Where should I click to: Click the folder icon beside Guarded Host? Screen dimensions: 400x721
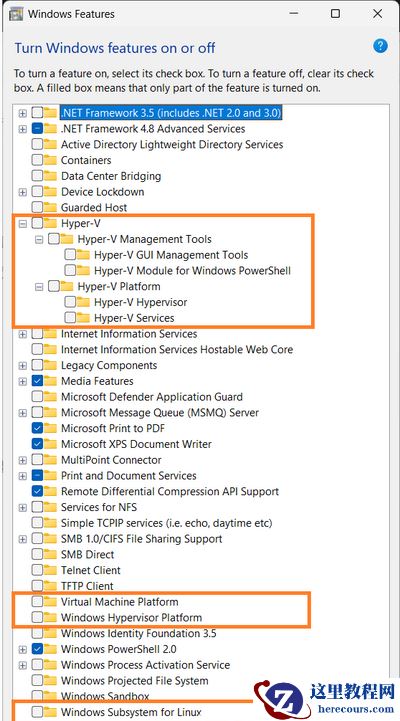coord(50,207)
